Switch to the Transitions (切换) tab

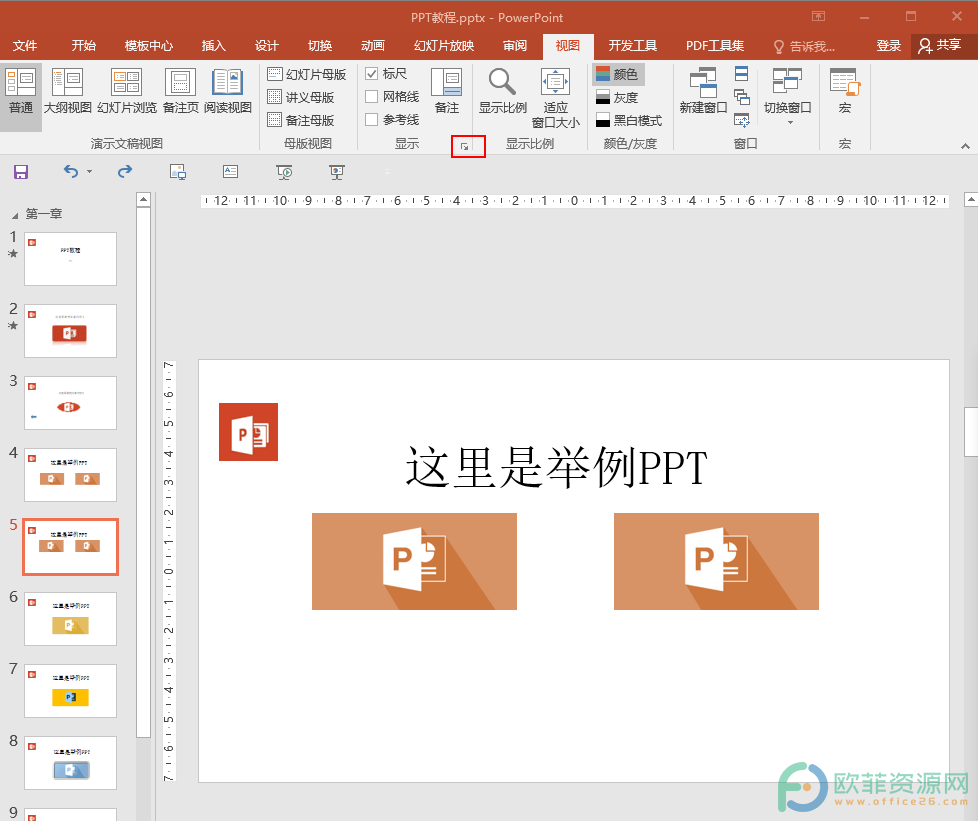[320, 46]
